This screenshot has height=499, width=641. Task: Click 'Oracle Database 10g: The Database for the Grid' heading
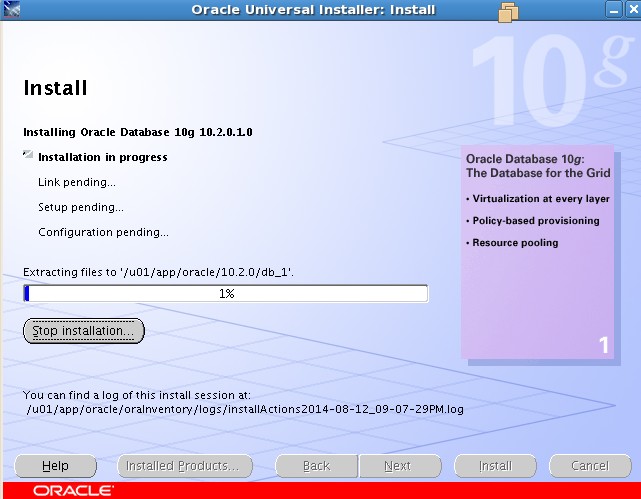coord(538,166)
